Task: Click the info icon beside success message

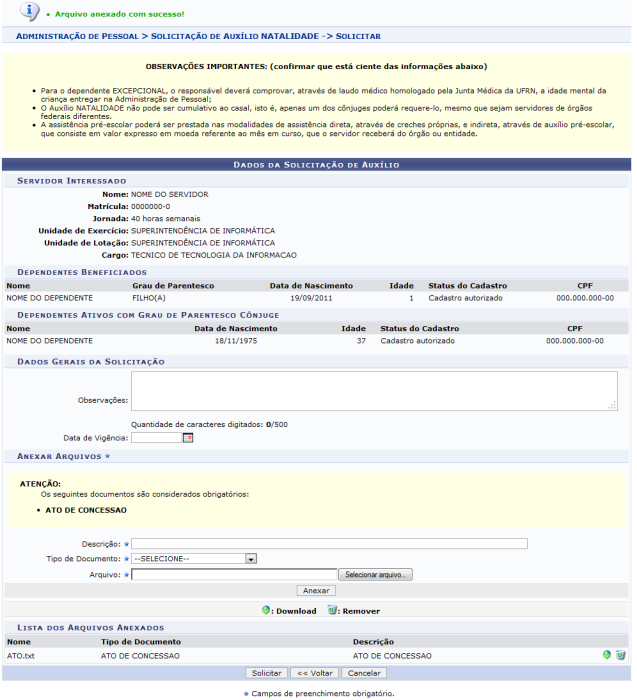Action: (30, 12)
